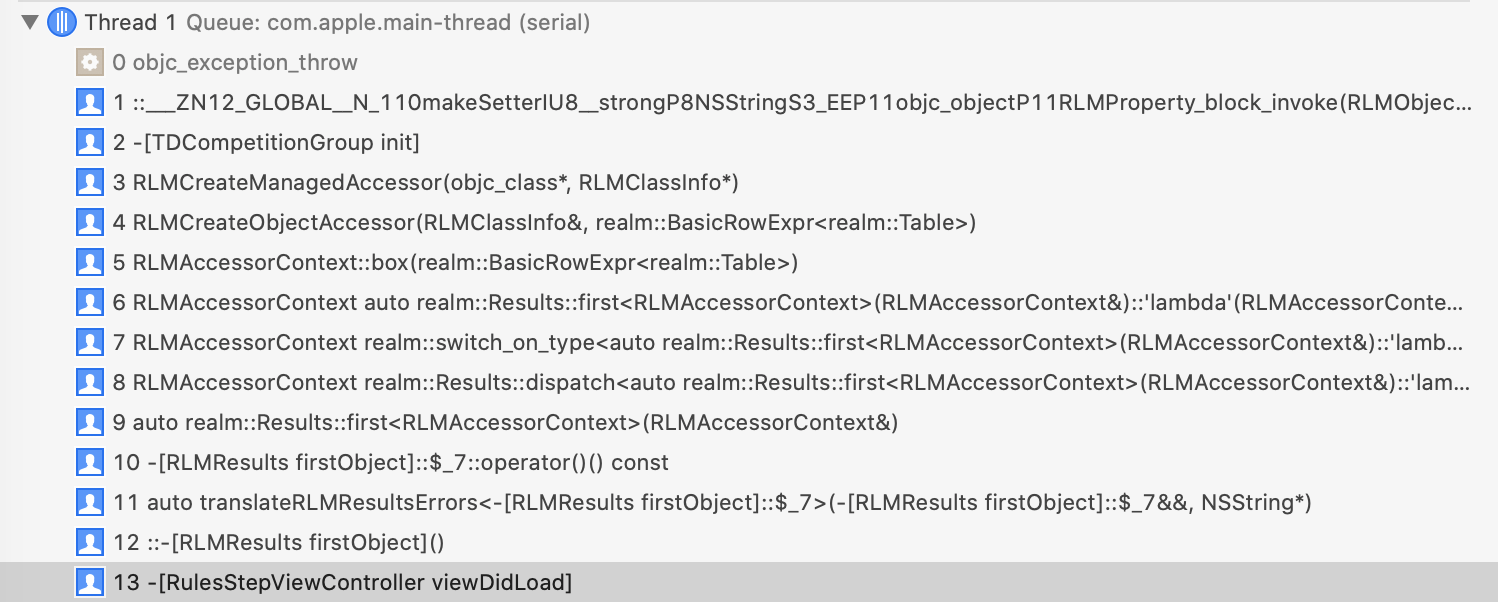Image resolution: width=1498 pixels, height=602 pixels.
Task: Select the gear icon on objc_exception_throw frame
Action: tap(90, 62)
